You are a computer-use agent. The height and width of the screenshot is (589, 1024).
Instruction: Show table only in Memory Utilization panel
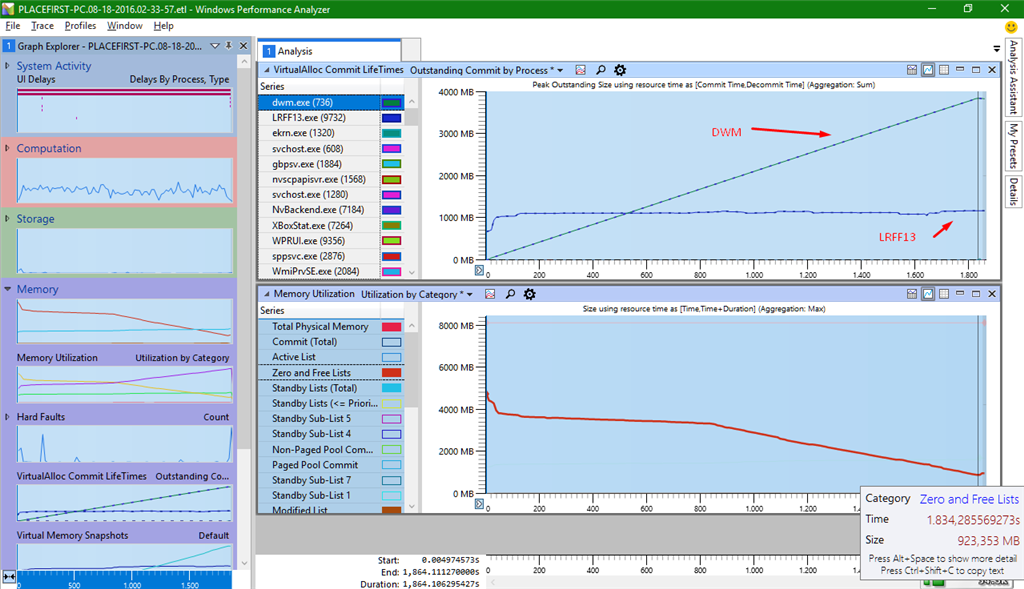[x=944, y=294]
